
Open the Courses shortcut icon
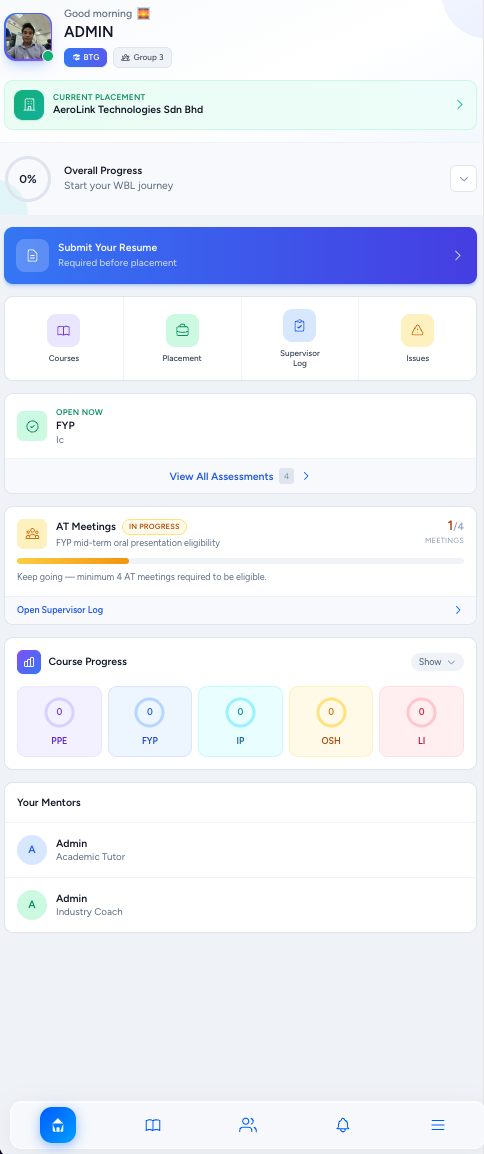pyautogui.click(x=63, y=330)
